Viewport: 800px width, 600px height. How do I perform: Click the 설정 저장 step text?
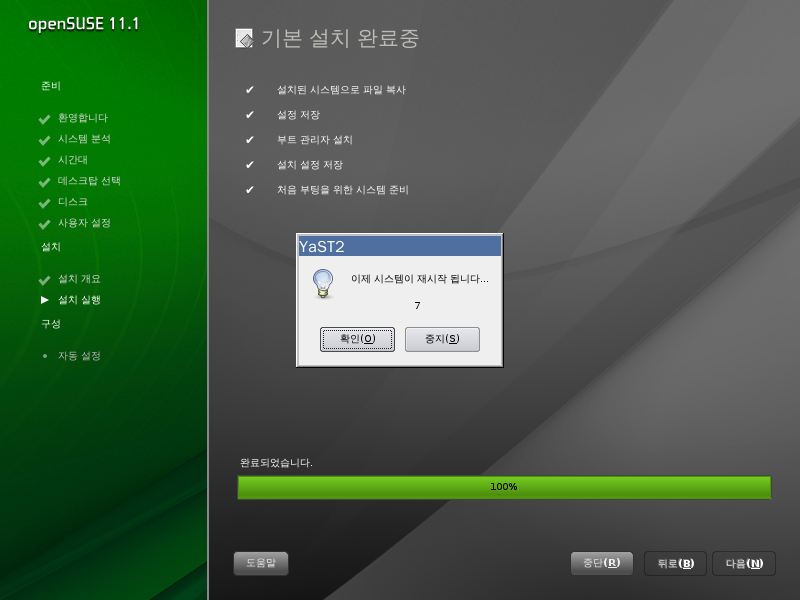(298, 115)
